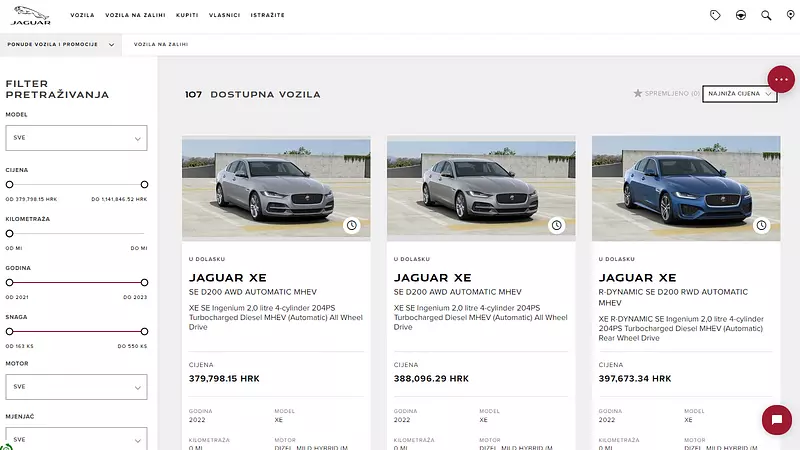Open the Najniža cijena sort dropdown
Viewport: 800px width, 450px height.
tap(740, 94)
